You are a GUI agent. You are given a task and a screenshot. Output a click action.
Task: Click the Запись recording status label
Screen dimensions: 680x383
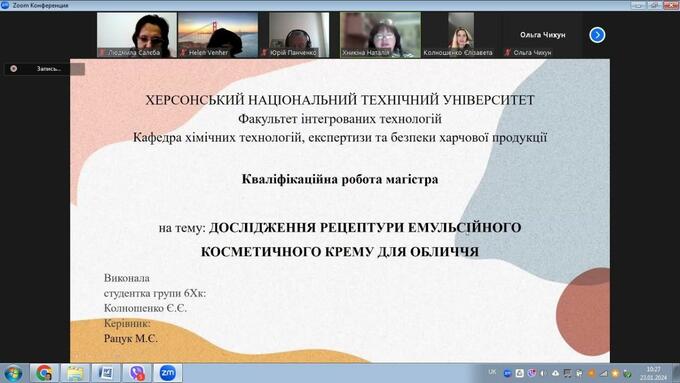(x=49, y=69)
